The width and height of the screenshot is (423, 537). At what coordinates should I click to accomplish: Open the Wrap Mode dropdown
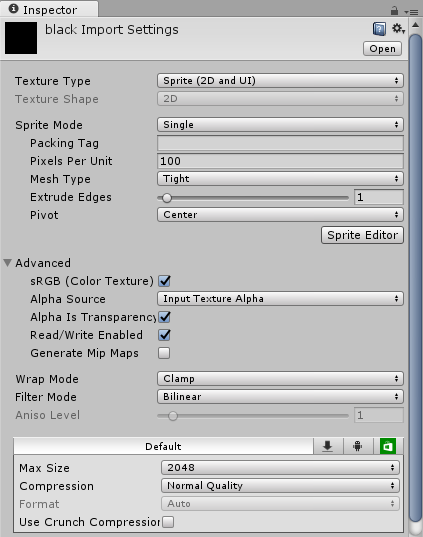(x=280, y=379)
